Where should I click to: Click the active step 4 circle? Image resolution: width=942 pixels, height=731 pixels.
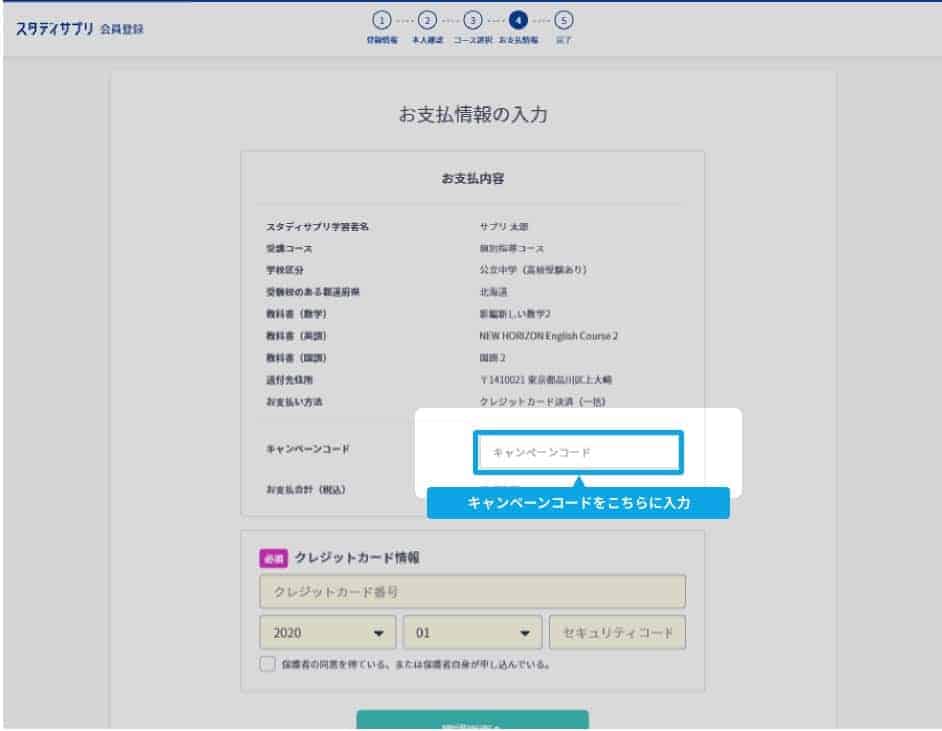click(x=517, y=19)
